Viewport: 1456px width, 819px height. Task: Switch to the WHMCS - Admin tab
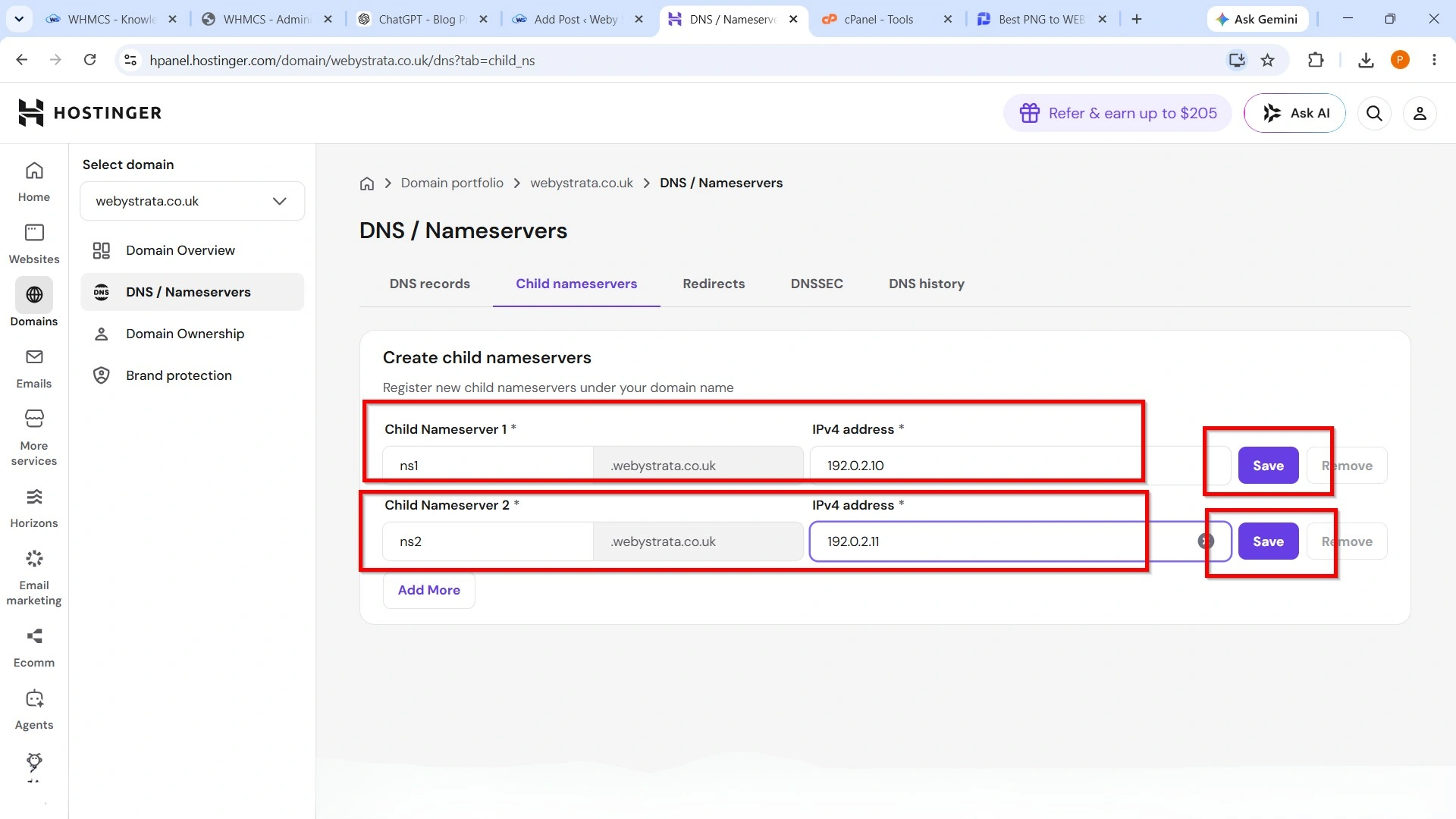(267, 19)
